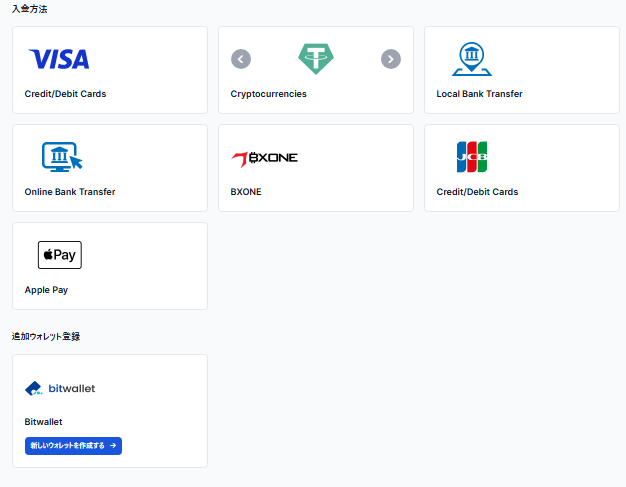Choose Credit/Debit Cards under the VISA logo
The height and width of the screenshot is (487, 626).
pyautogui.click(x=65, y=94)
